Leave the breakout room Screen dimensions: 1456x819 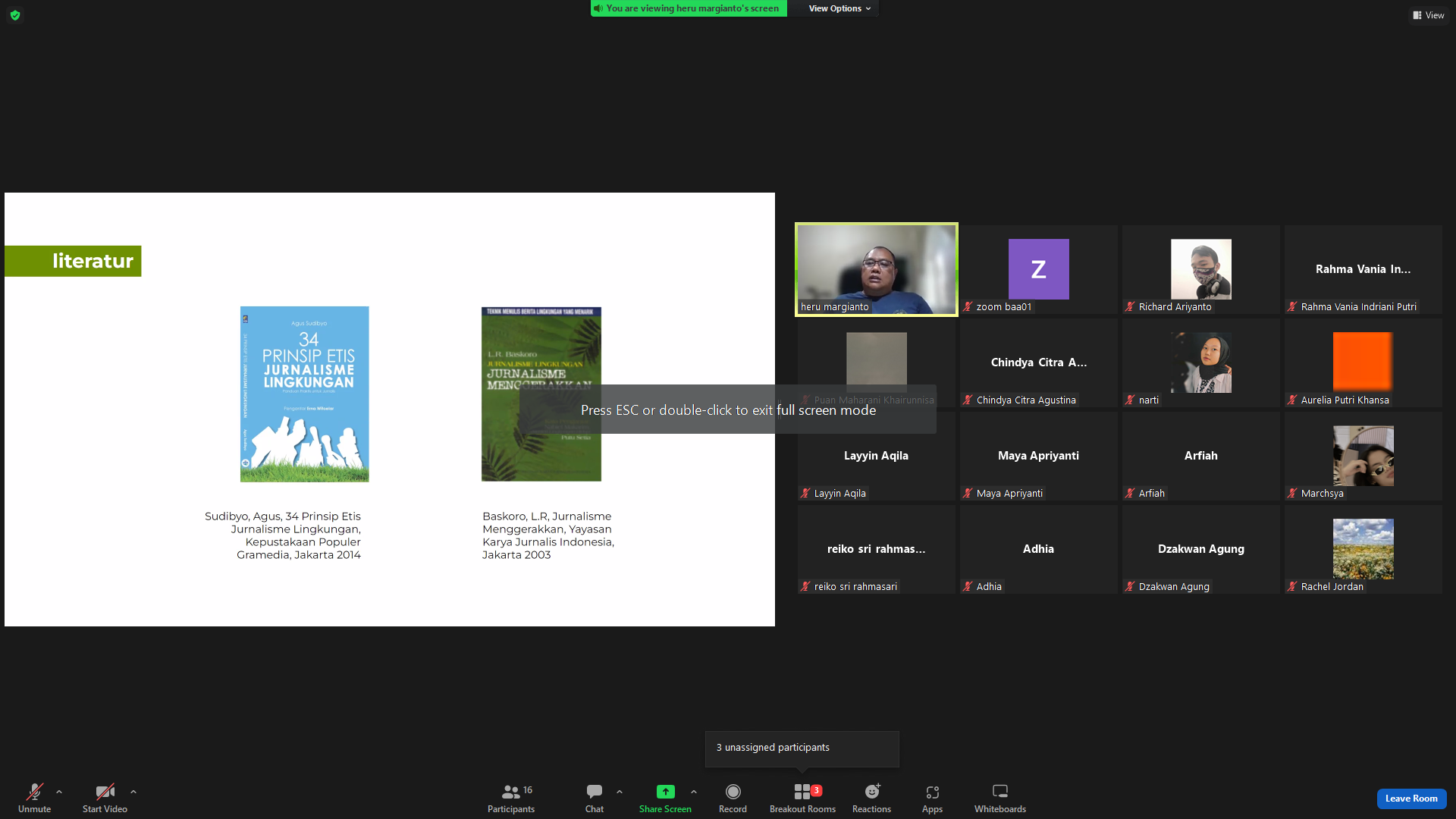coord(1411,799)
